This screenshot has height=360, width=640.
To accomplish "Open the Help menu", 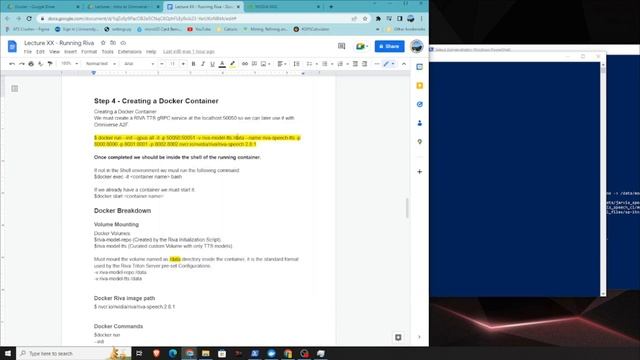I will tap(151, 52).
